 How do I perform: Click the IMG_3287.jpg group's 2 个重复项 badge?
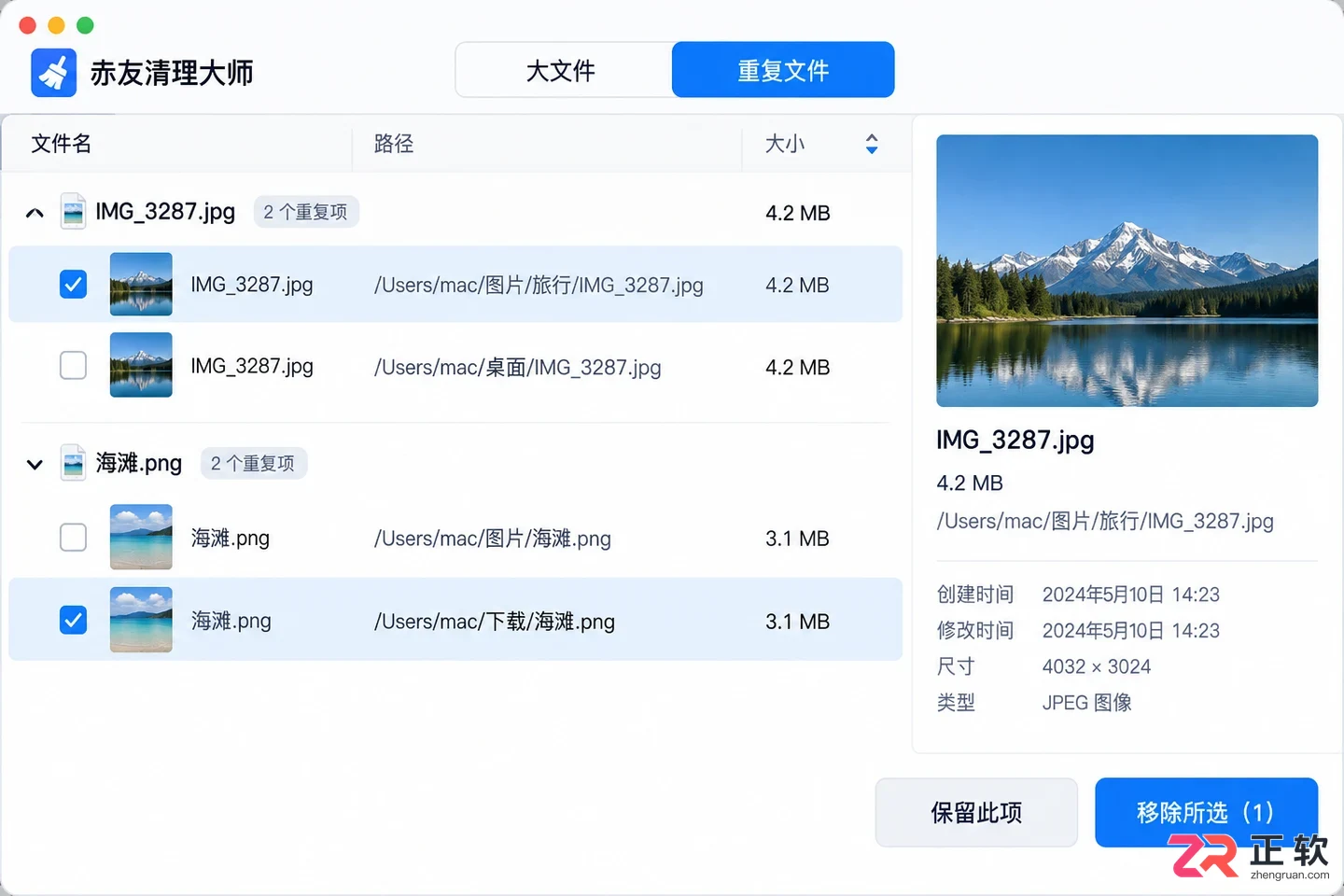pos(306,212)
